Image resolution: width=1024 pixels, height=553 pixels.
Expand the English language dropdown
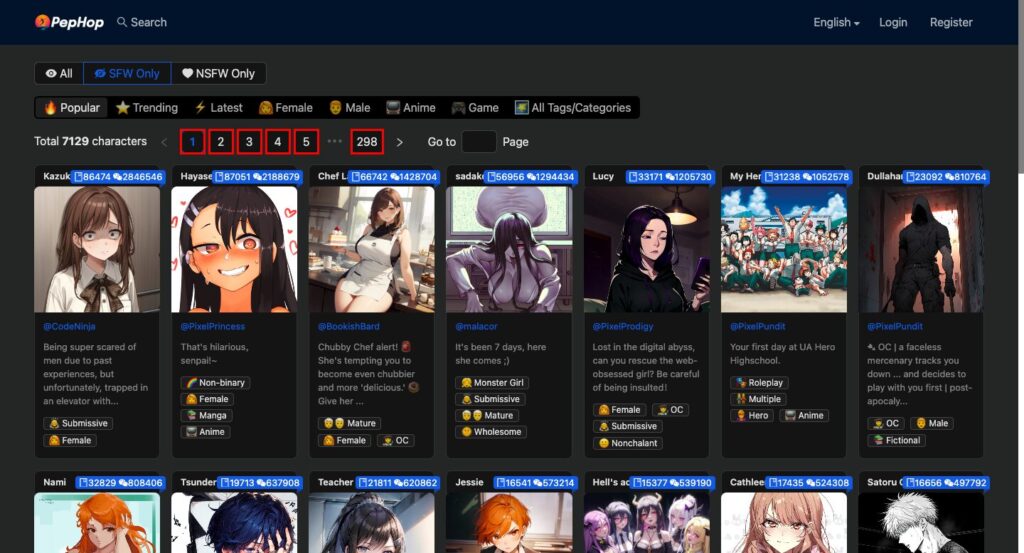point(836,22)
